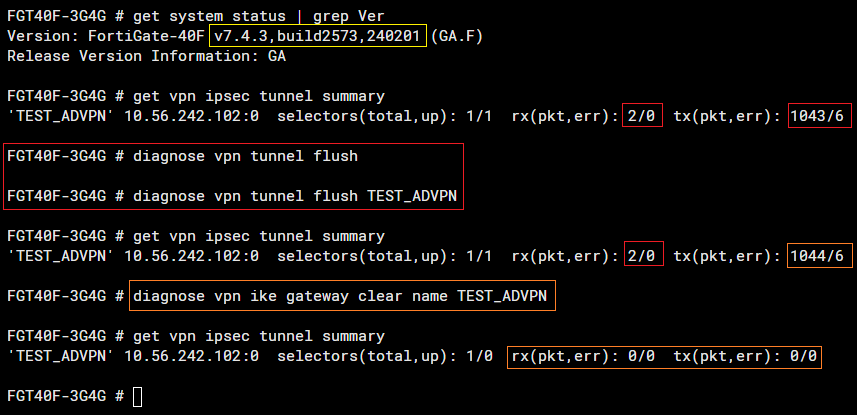This screenshot has width=857, height=416.
Task: Click the 'Version: FortiGate-40F' text
Action: (x=105, y=36)
